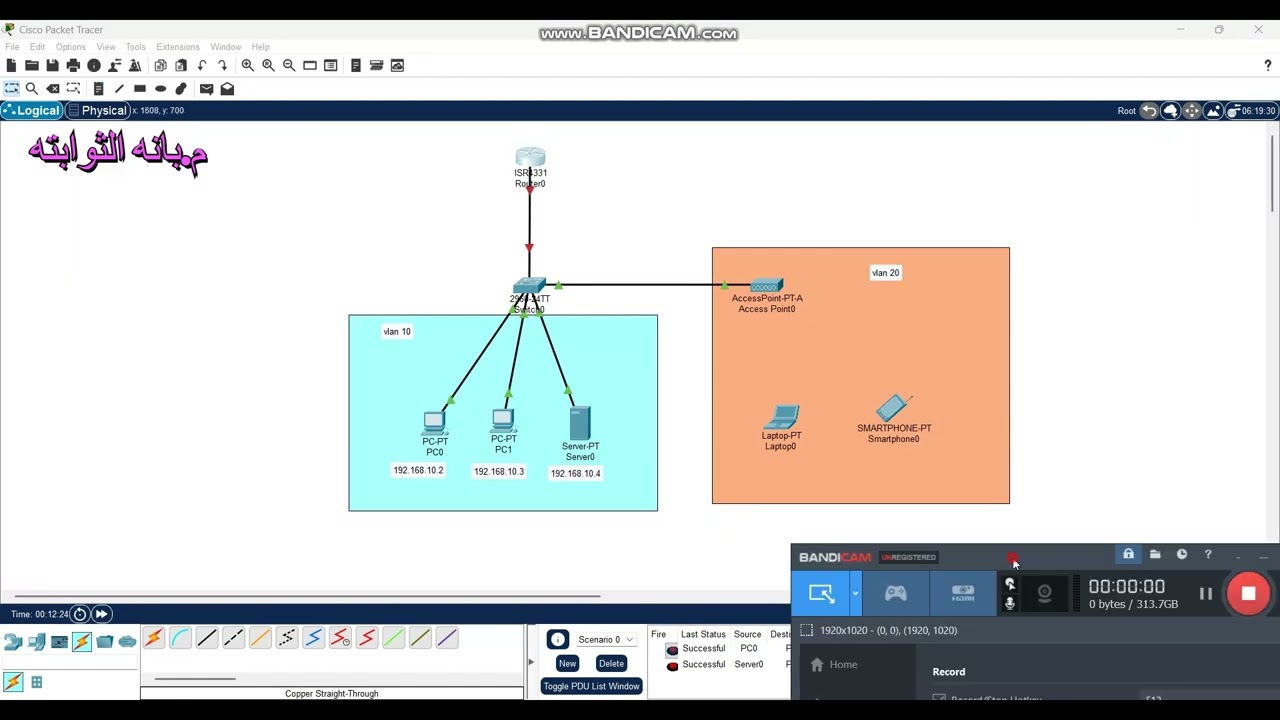Image resolution: width=1280 pixels, height=720 pixels.
Task: Select the automatic connection lightning cable
Action: pyautogui.click(x=153, y=638)
